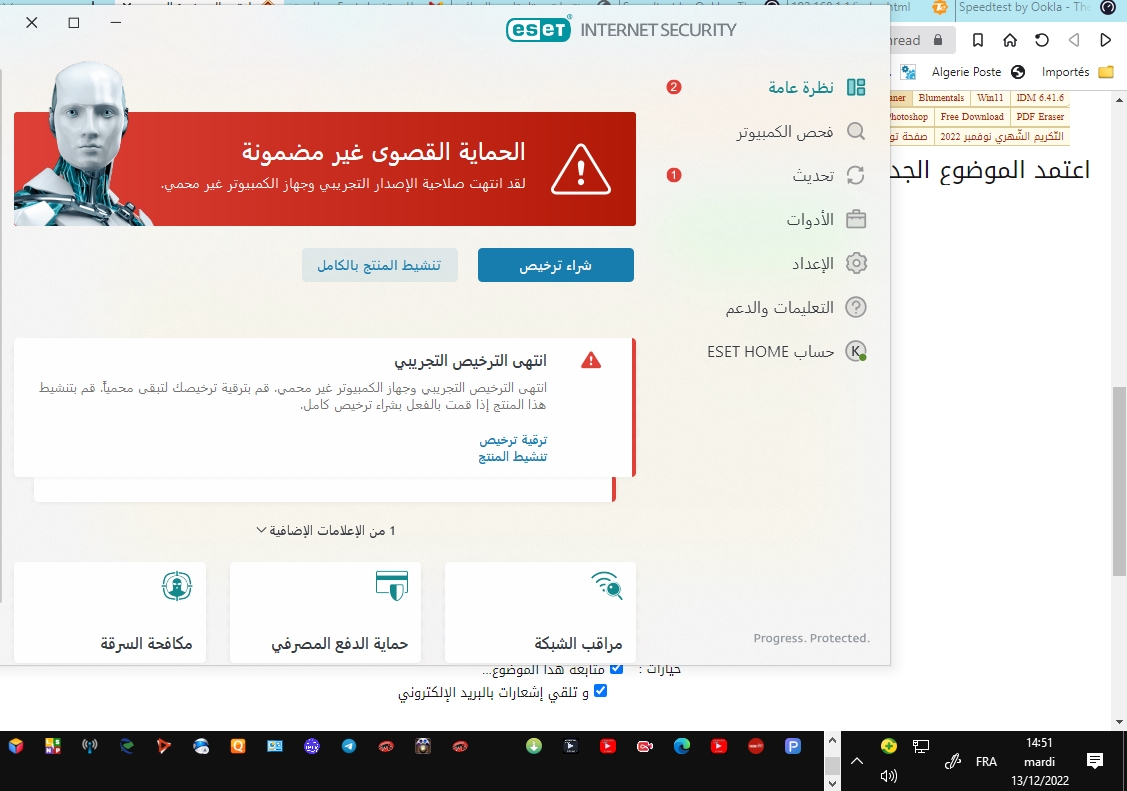The image size is (1127, 791).
Task: Select فحص الكمبيوتر menu item
Action: point(785,131)
